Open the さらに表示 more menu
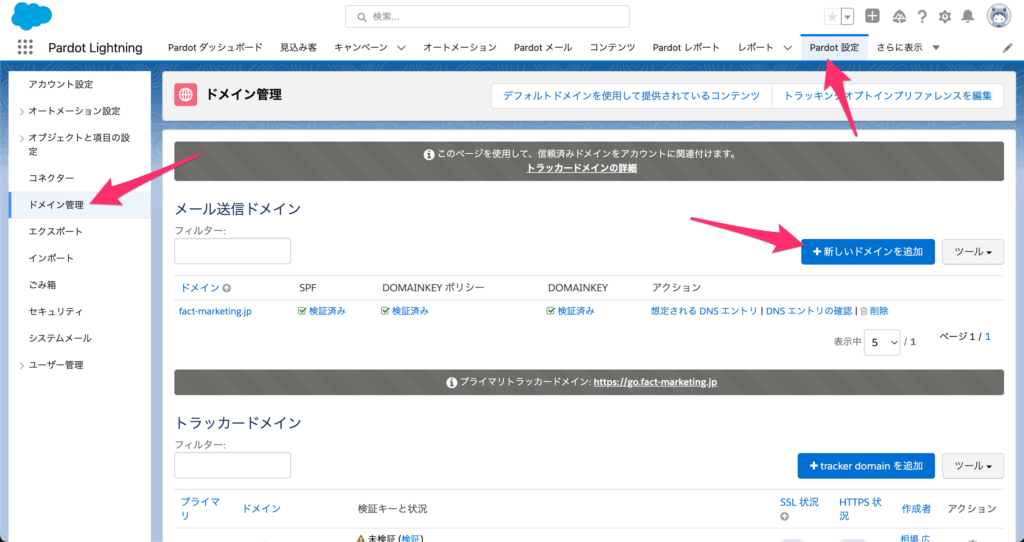This screenshot has height=542, width=1024. pos(908,47)
